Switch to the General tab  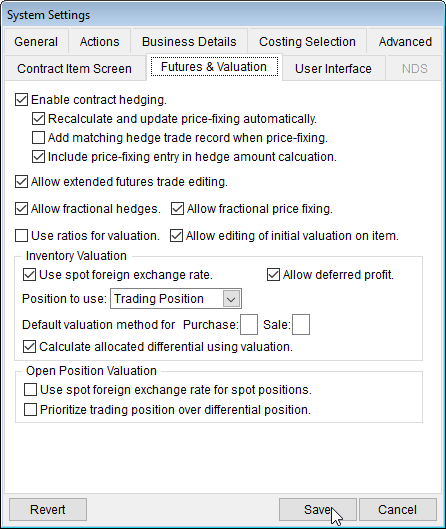coord(36,41)
